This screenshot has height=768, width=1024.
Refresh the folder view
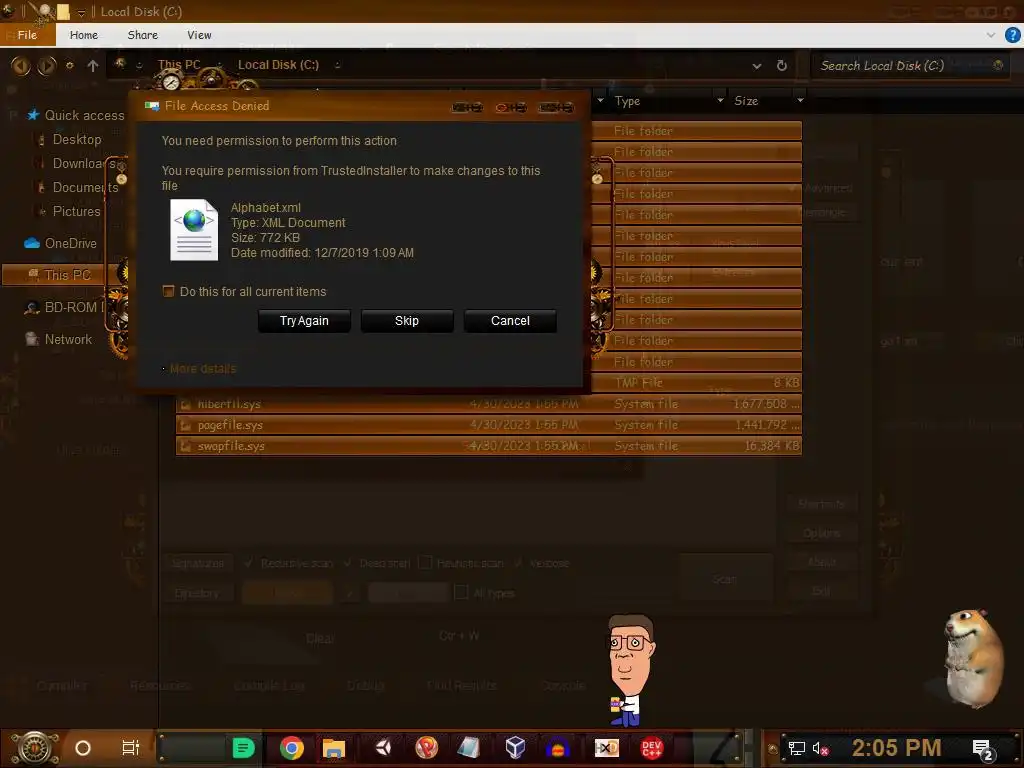point(782,65)
